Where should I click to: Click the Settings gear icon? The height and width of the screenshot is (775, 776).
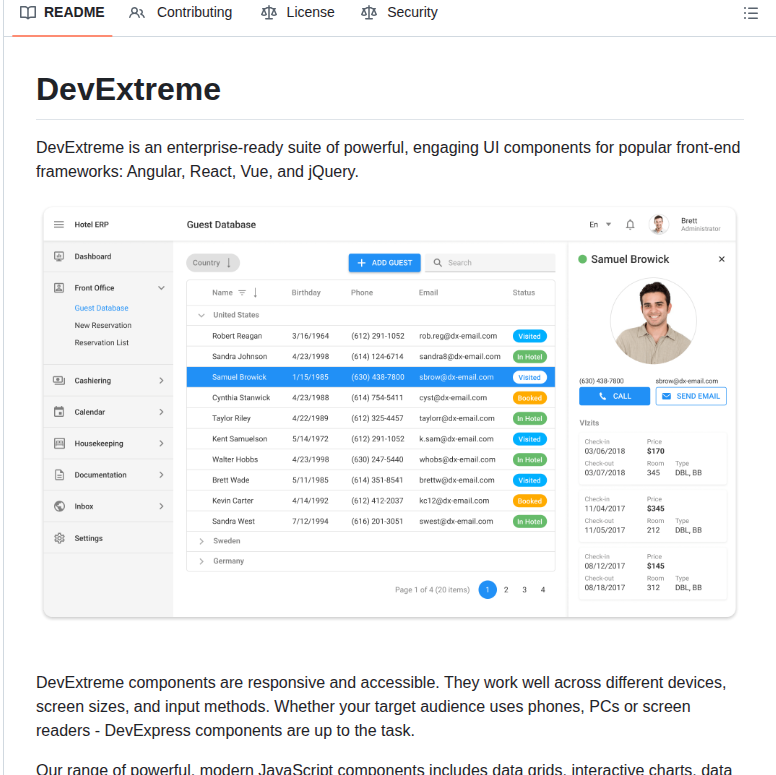coord(59,538)
